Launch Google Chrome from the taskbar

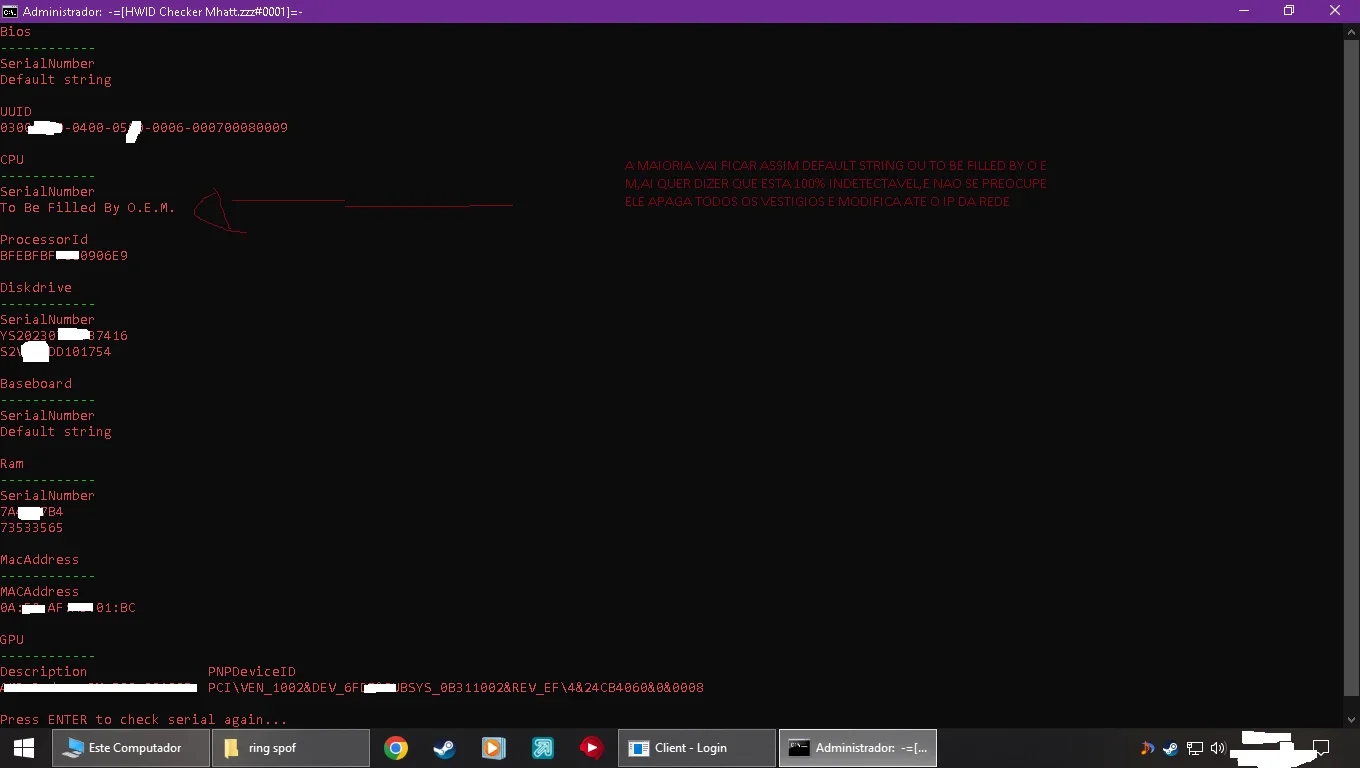(x=396, y=748)
